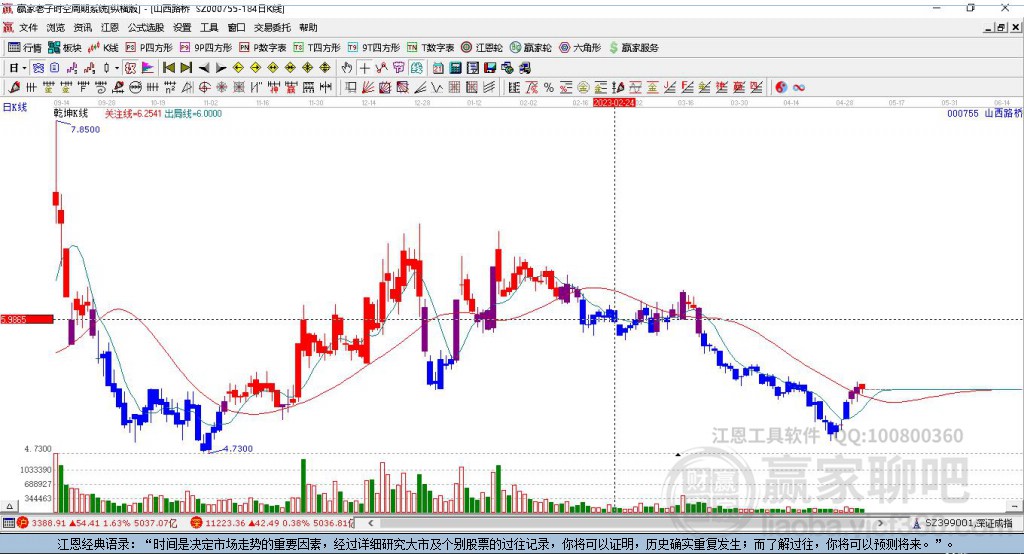Jump to first bar with green skip-left icon
This screenshot has height=554, width=1024.
[169, 68]
